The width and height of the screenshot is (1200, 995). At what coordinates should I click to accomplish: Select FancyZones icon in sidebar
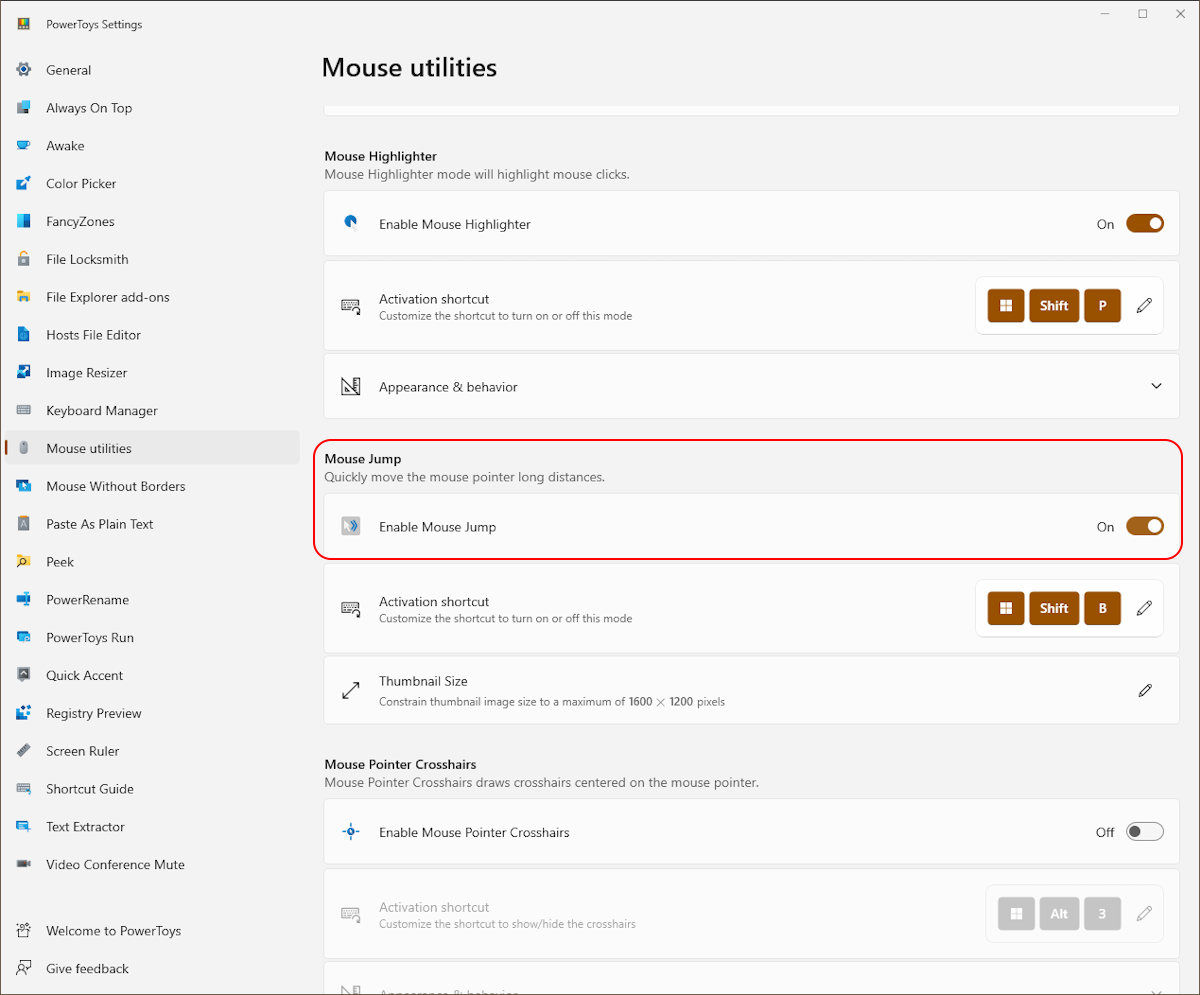pyautogui.click(x=24, y=222)
